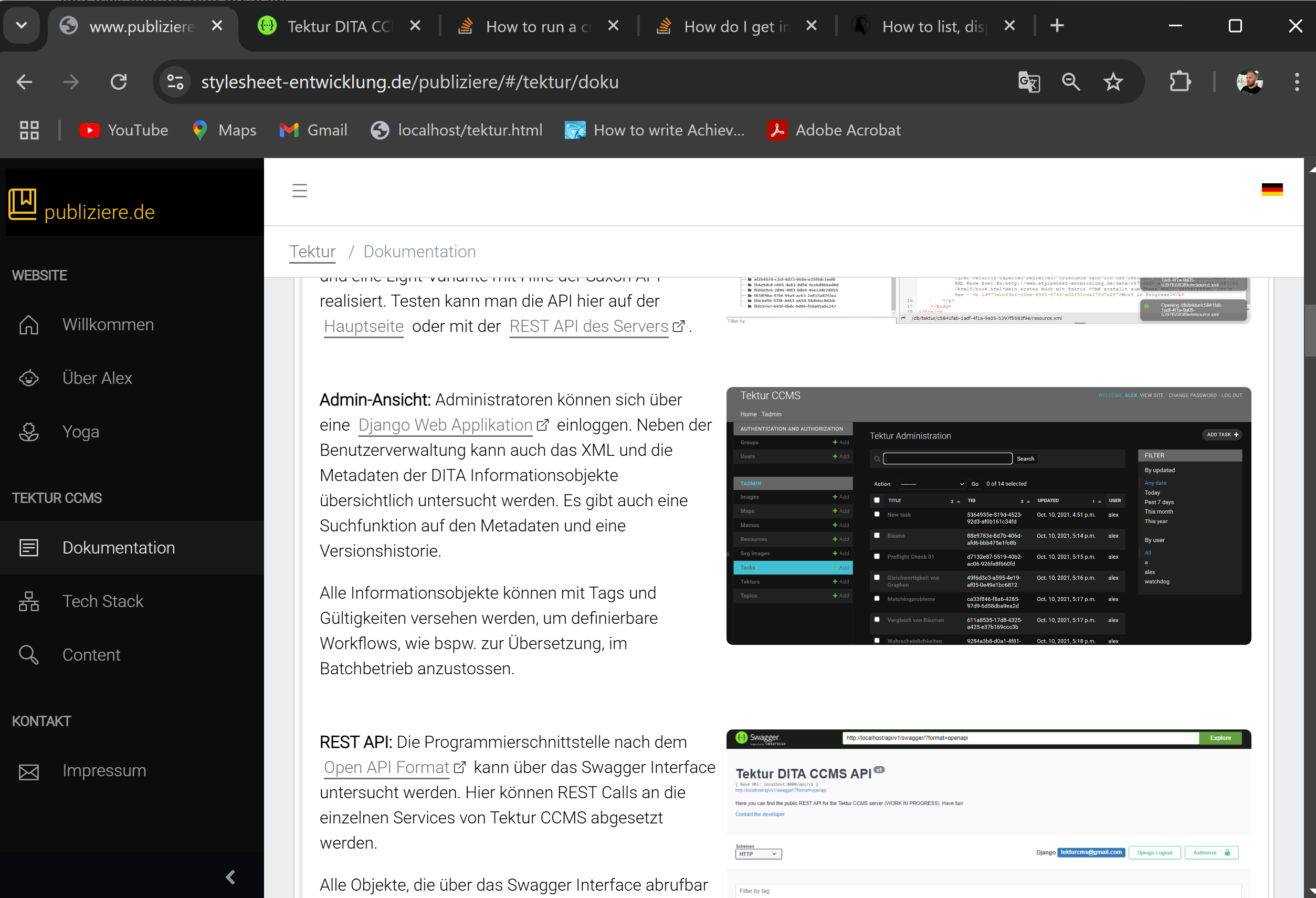
Task: Open the browser extensions puzzle icon
Action: [x=1180, y=82]
